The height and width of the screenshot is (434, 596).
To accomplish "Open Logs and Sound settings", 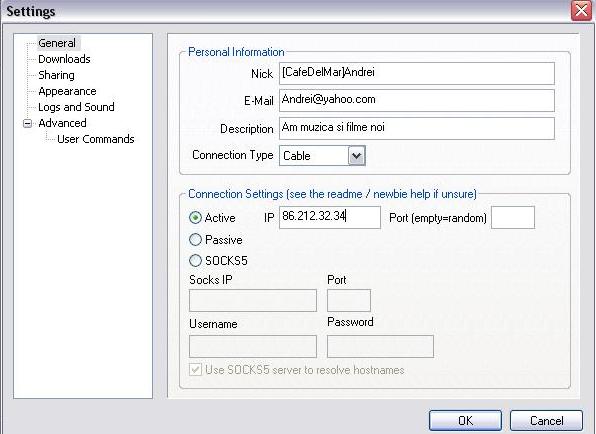I will pos(76,107).
